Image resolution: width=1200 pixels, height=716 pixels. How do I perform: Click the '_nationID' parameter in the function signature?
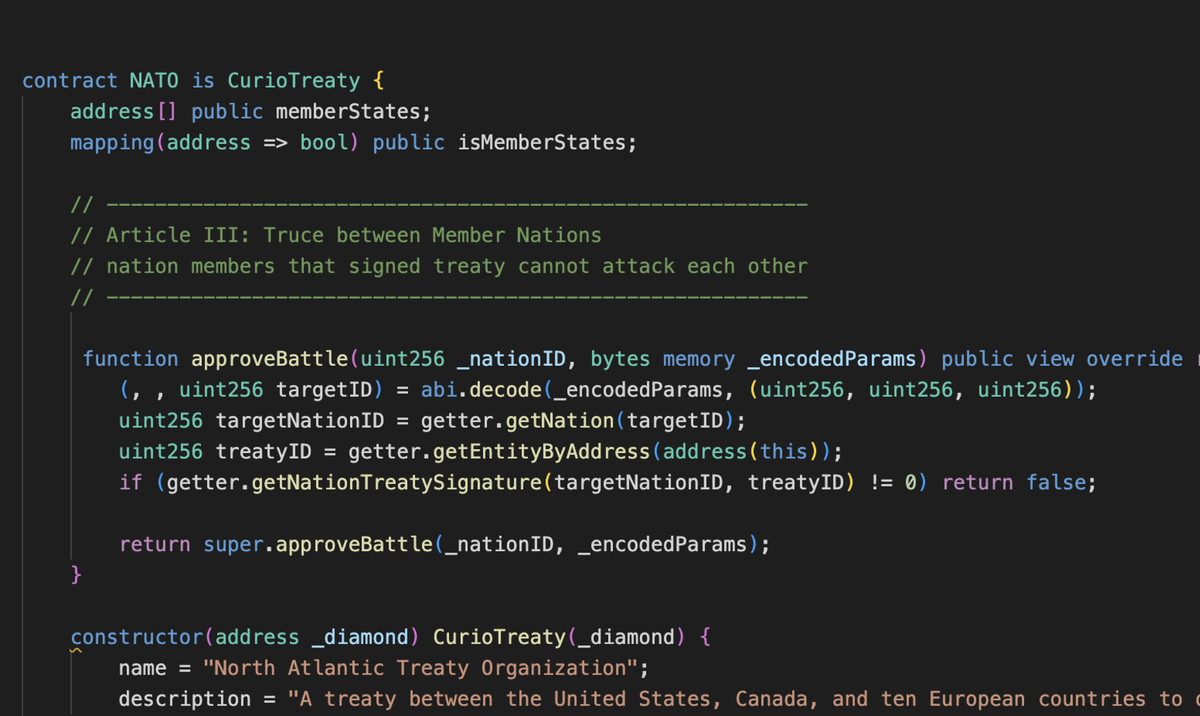(511, 358)
